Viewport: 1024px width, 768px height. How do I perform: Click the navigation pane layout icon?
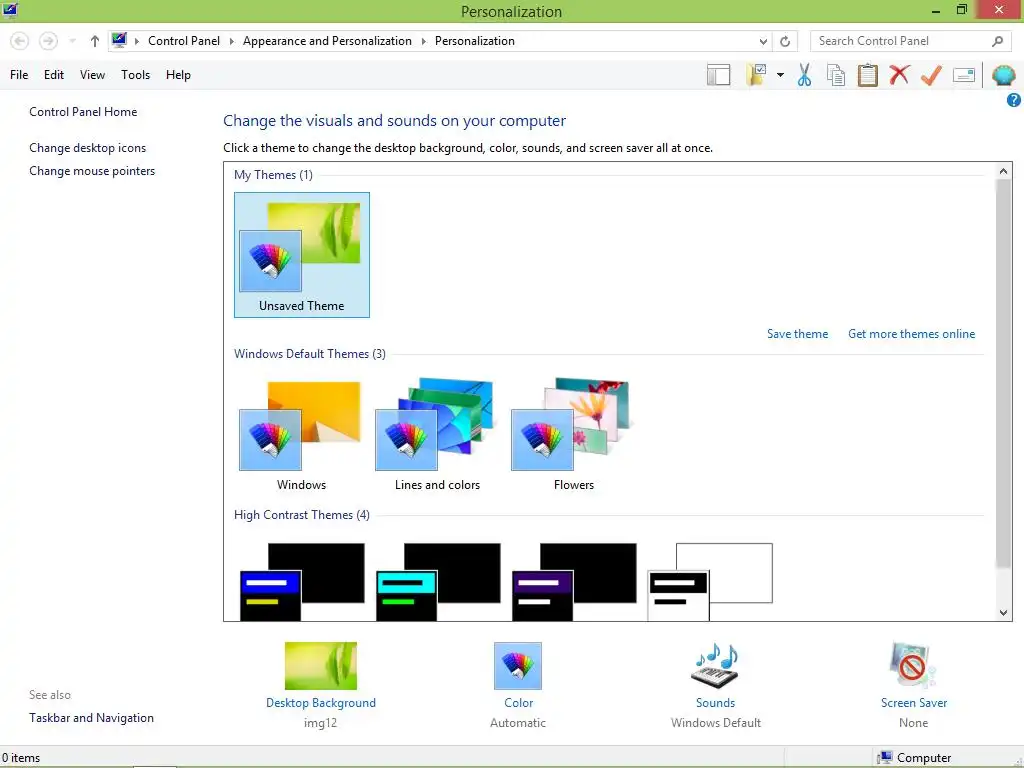[x=718, y=75]
